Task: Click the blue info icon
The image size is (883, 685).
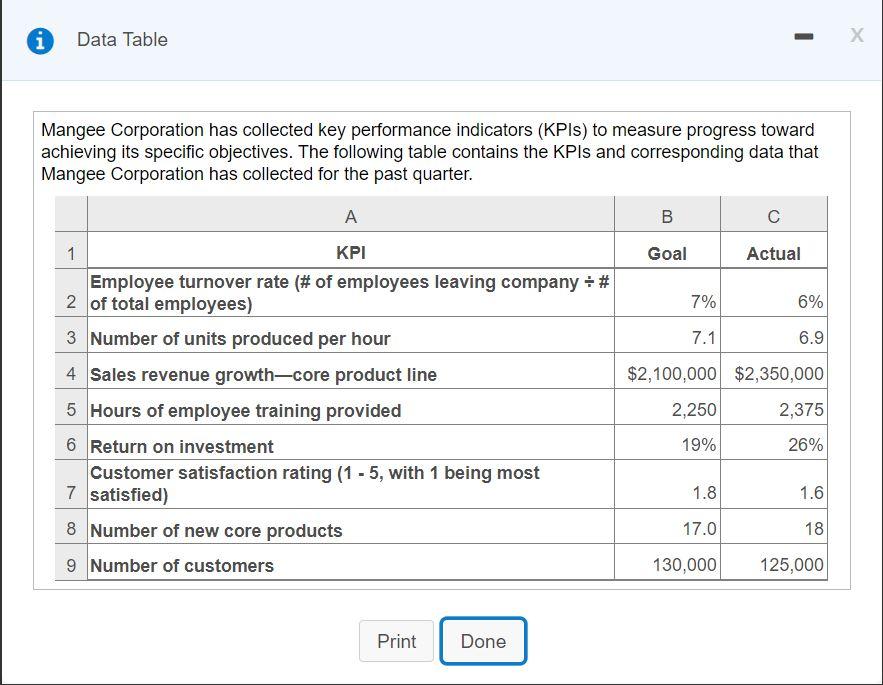Action: [x=38, y=38]
